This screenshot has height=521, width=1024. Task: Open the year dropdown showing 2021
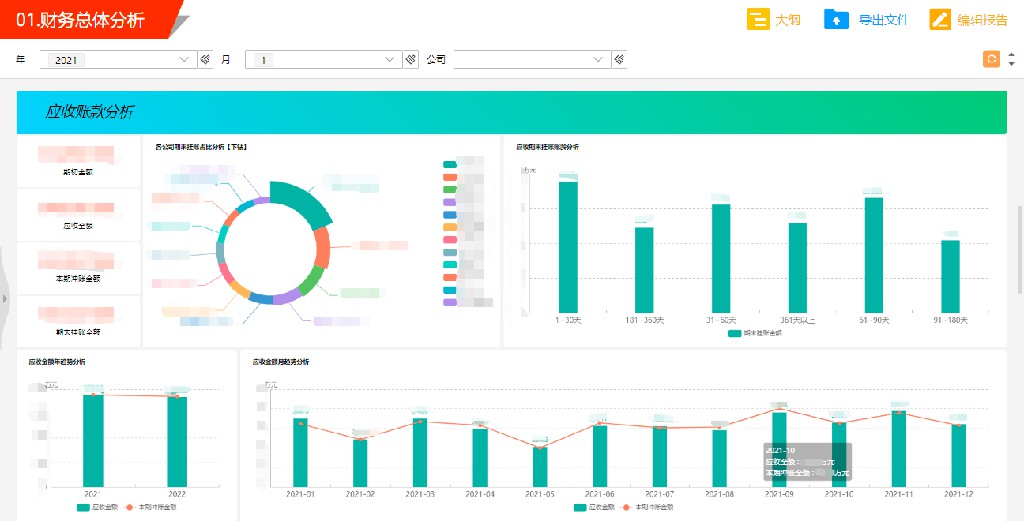pyautogui.click(x=118, y=59)
